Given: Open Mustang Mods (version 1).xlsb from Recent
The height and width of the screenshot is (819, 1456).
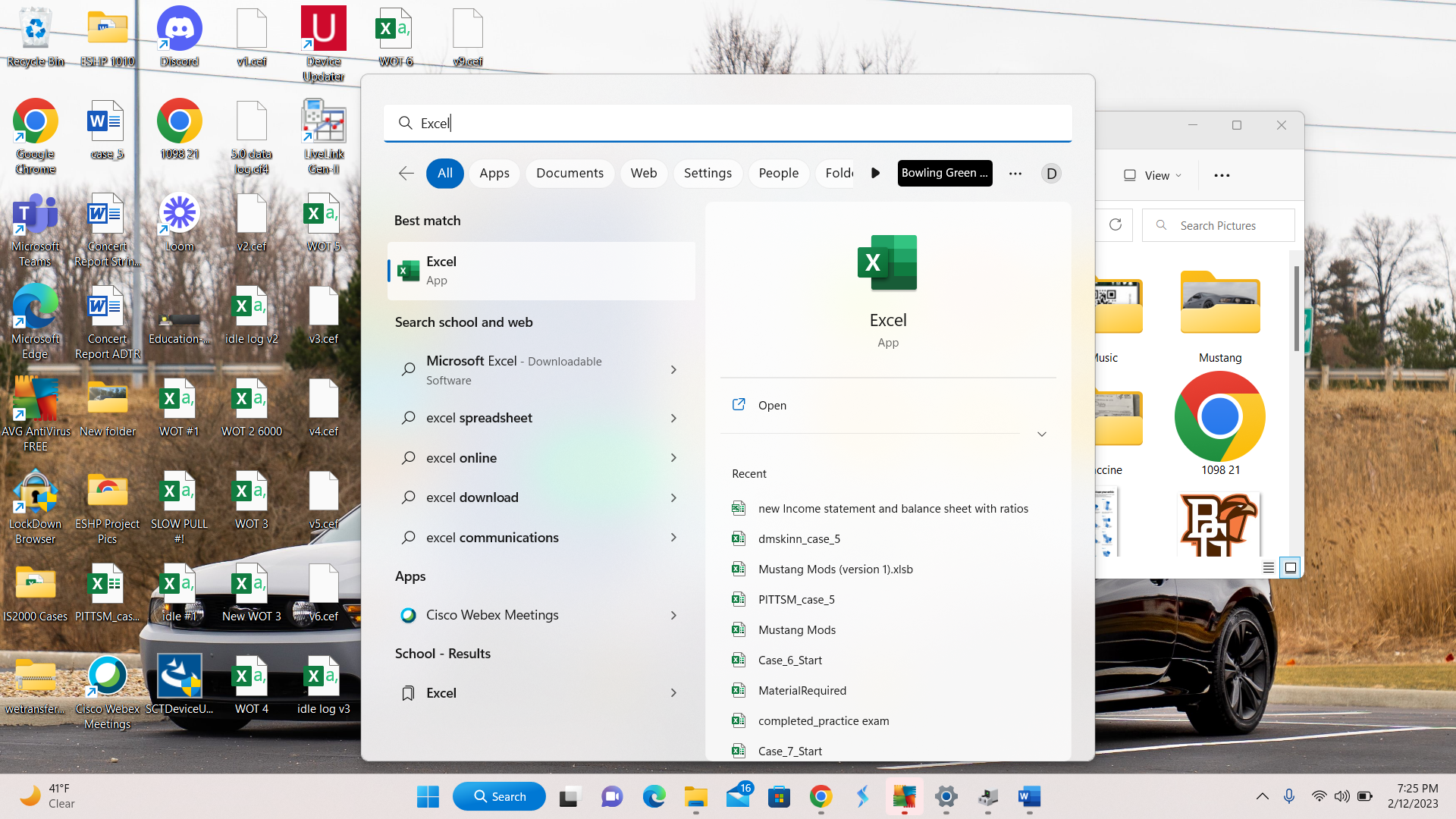Looking at the screenshot, I should click(x=836, y=569).
